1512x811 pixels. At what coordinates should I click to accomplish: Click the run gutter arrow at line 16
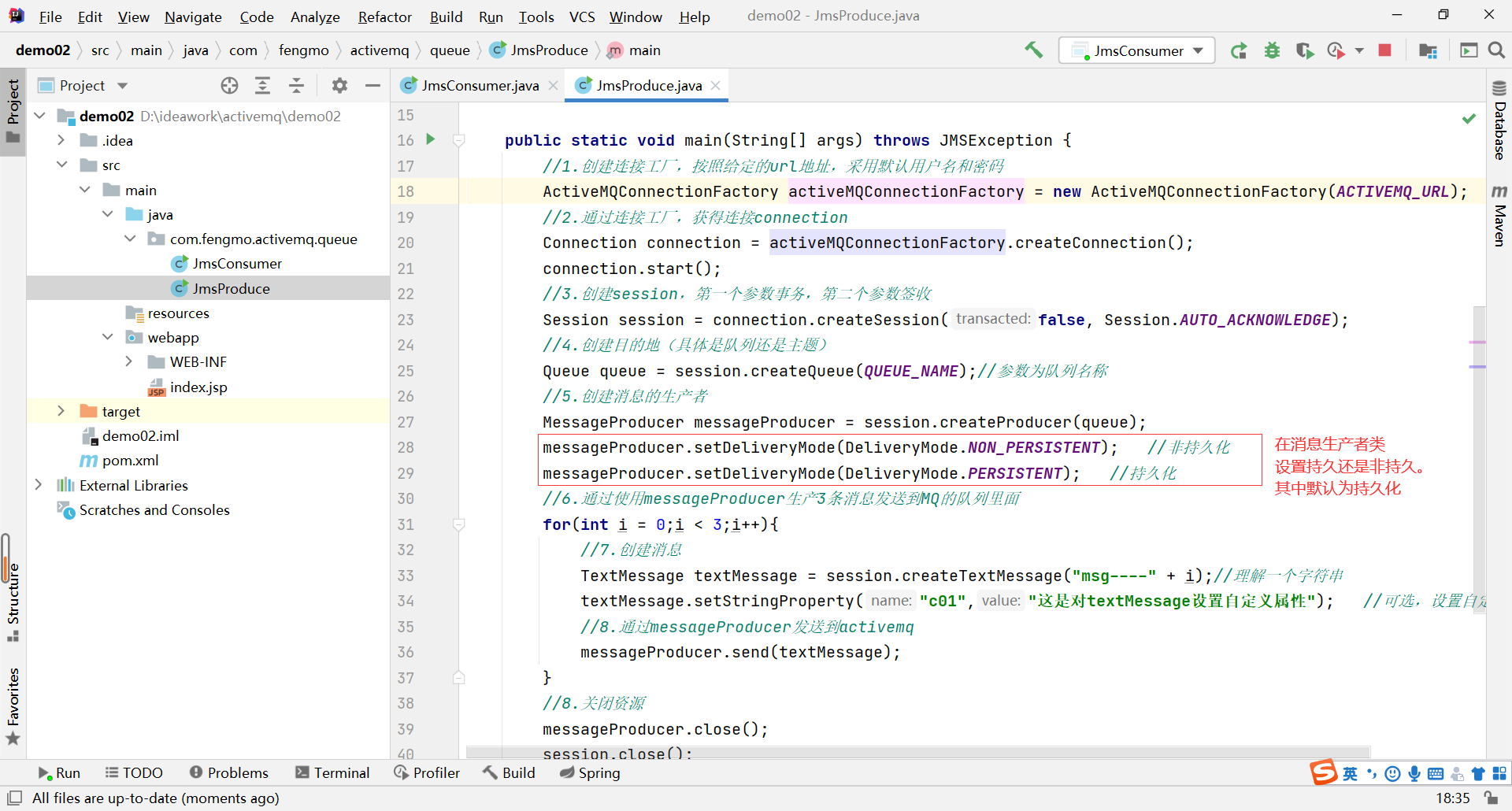(x=431, y=139)
